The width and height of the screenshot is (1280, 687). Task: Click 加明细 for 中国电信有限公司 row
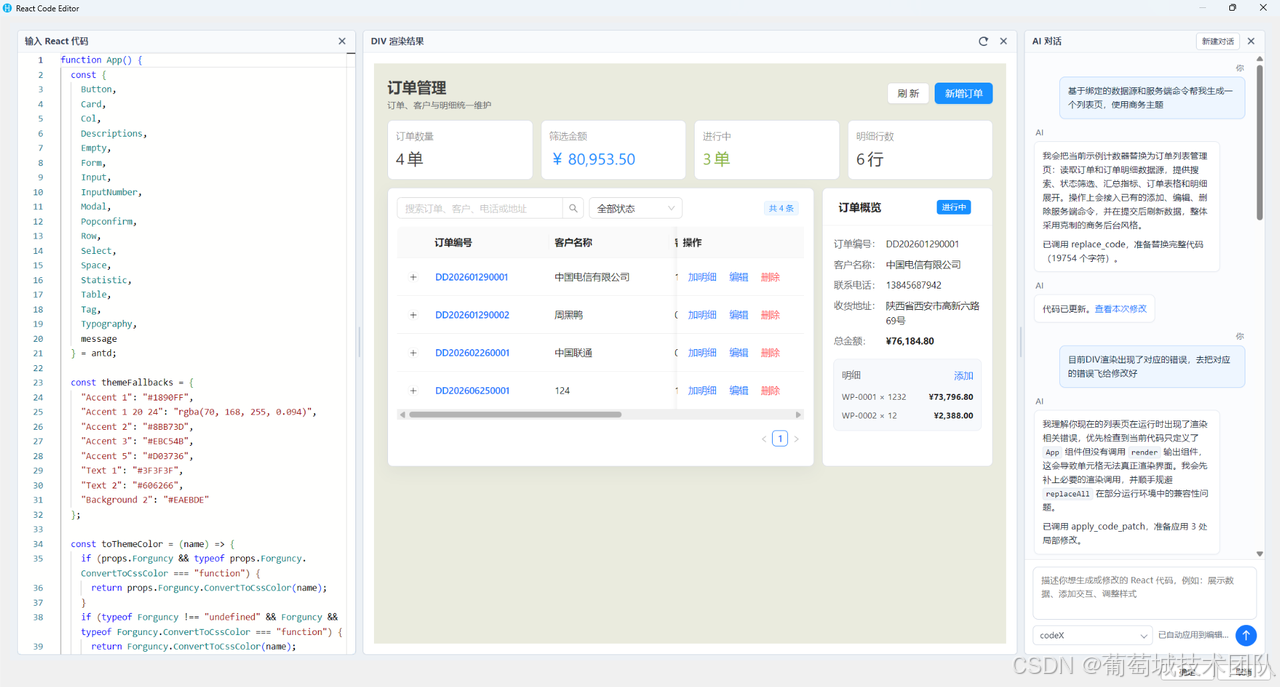point(702,277)
